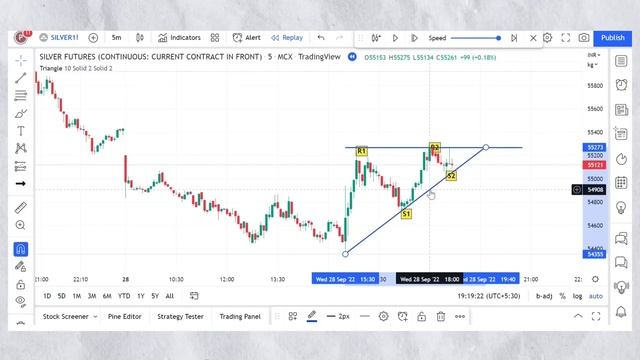Open the chart patterns tool
This screenshot has width=640, height=360.
pyautogui.click(x=21, y=148)
